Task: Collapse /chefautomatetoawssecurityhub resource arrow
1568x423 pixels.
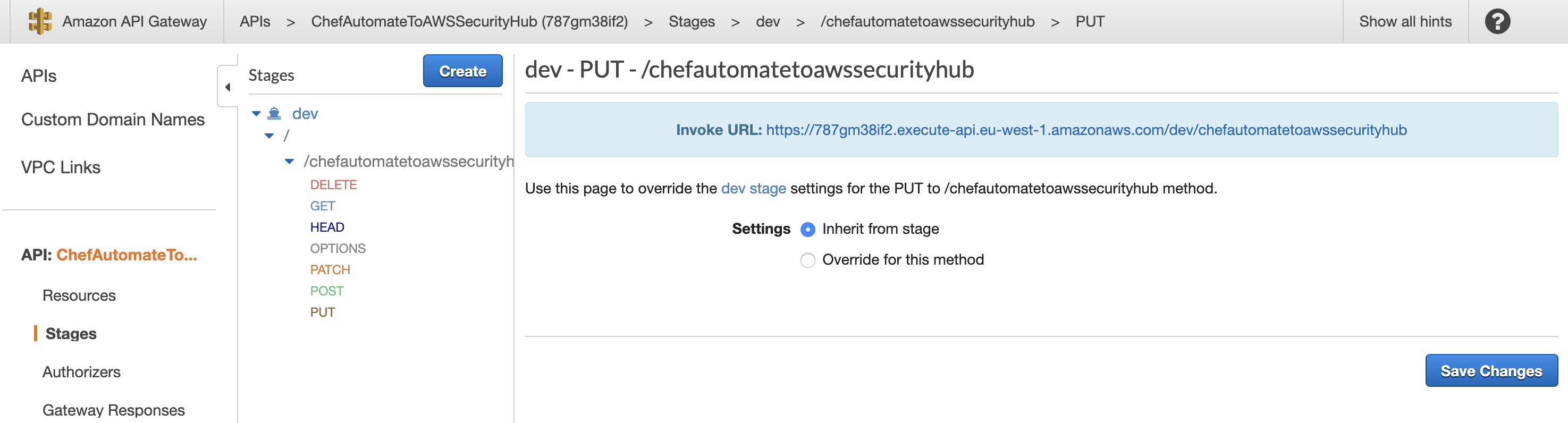Action: point(289,162)
